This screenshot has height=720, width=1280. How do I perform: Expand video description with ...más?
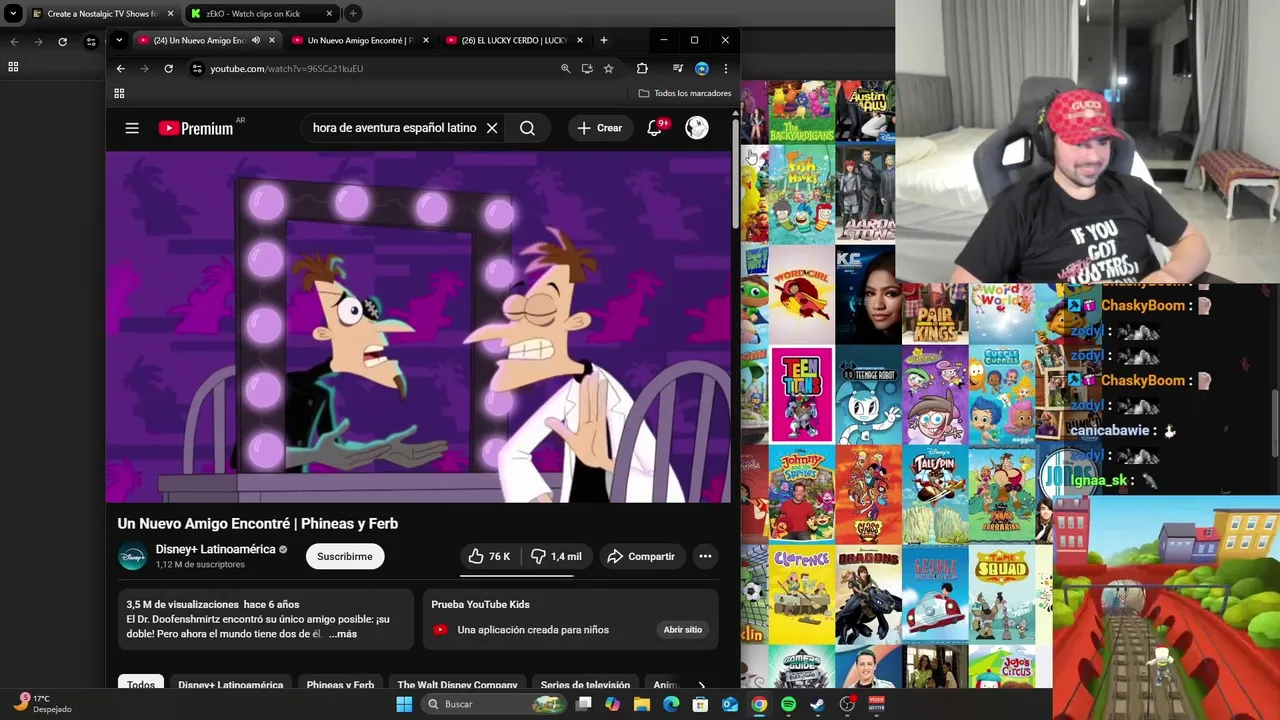pyautogui.click(x=342, y=634)
